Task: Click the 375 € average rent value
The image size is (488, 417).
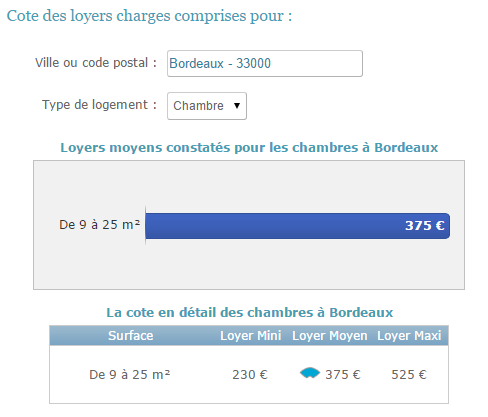Action: 343,375
